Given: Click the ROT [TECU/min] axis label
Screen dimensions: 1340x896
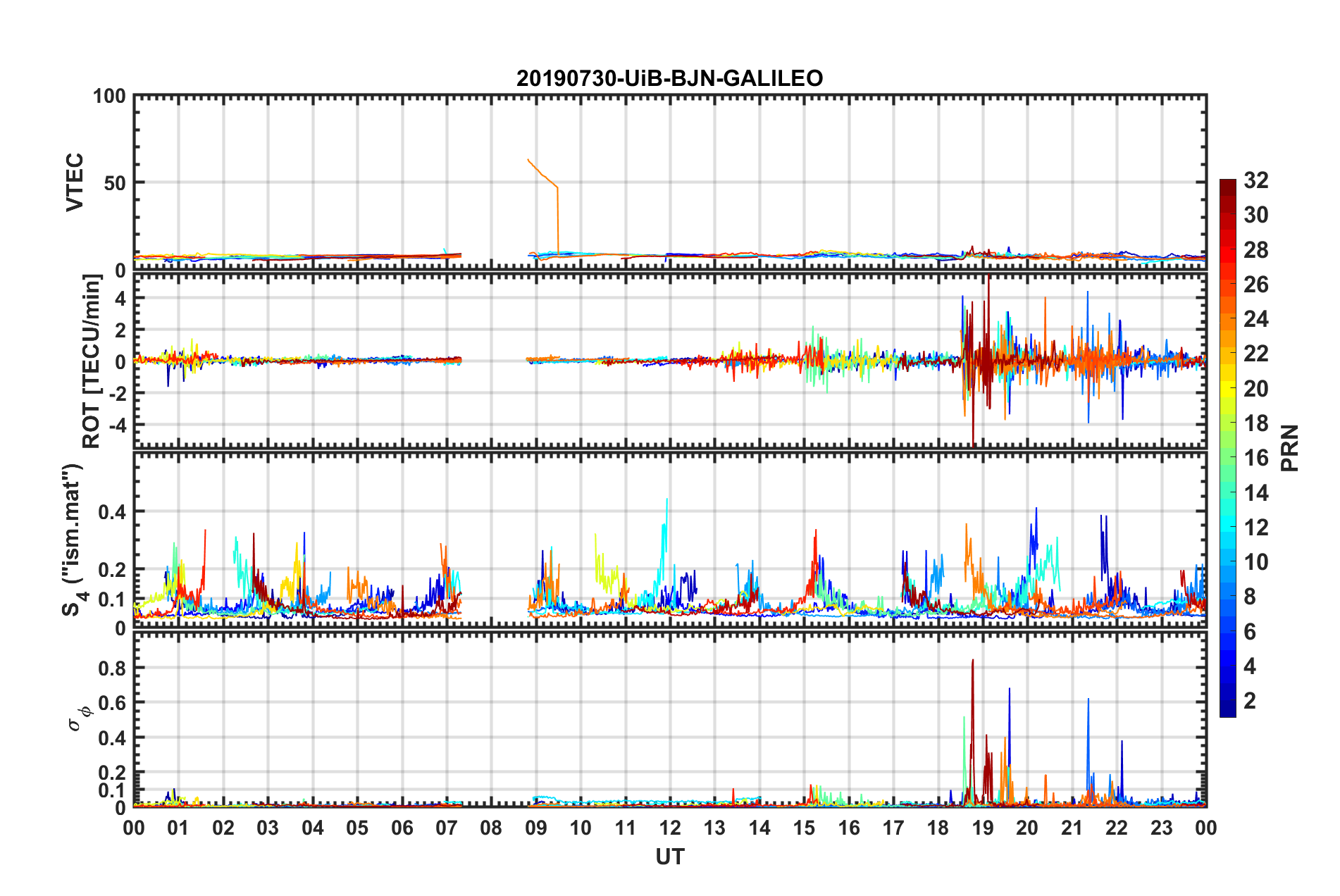Looking at the screenshot, I should tap(92, 361).
